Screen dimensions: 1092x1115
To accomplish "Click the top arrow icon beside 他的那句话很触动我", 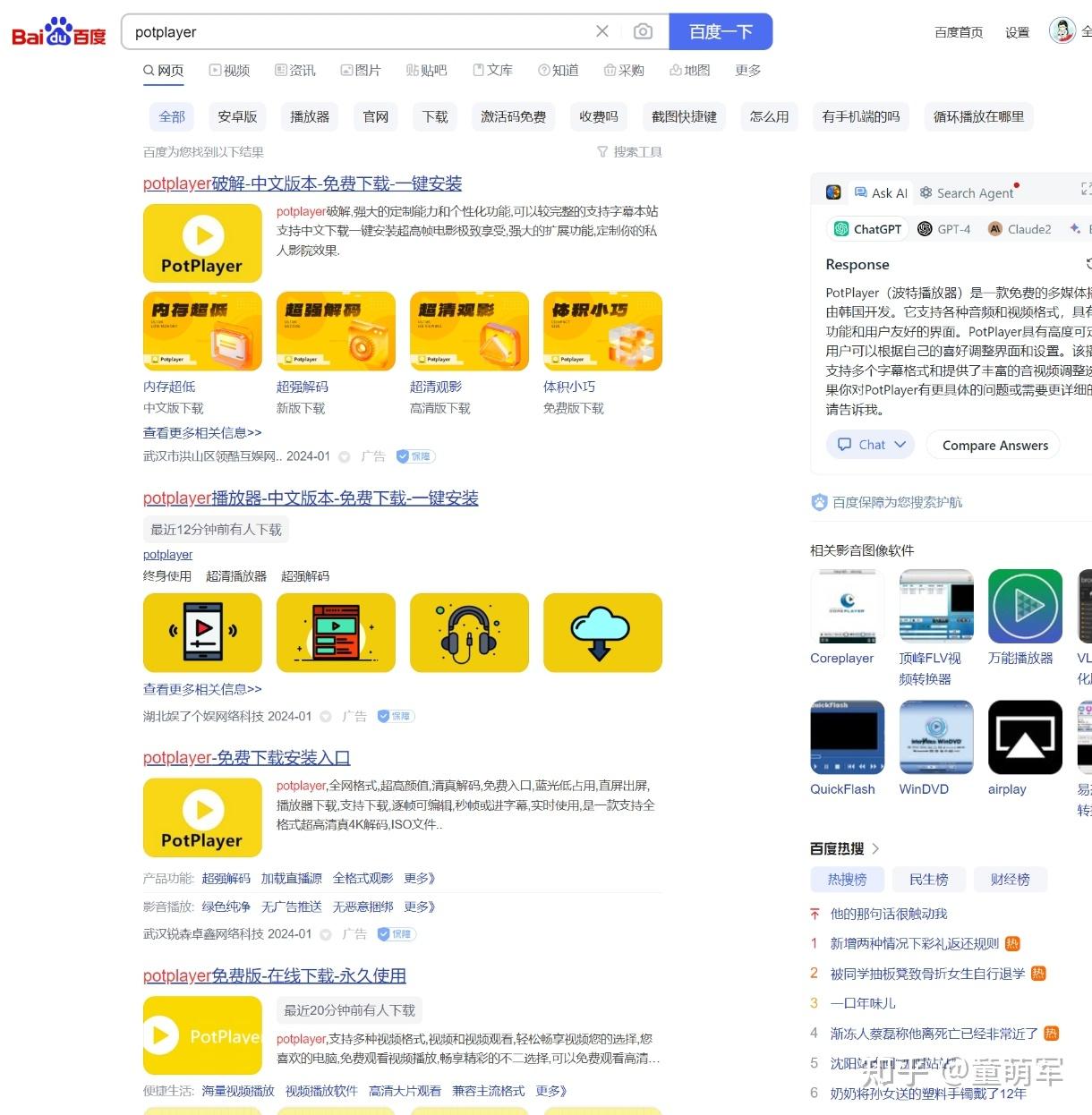I will tap(815, 914).
